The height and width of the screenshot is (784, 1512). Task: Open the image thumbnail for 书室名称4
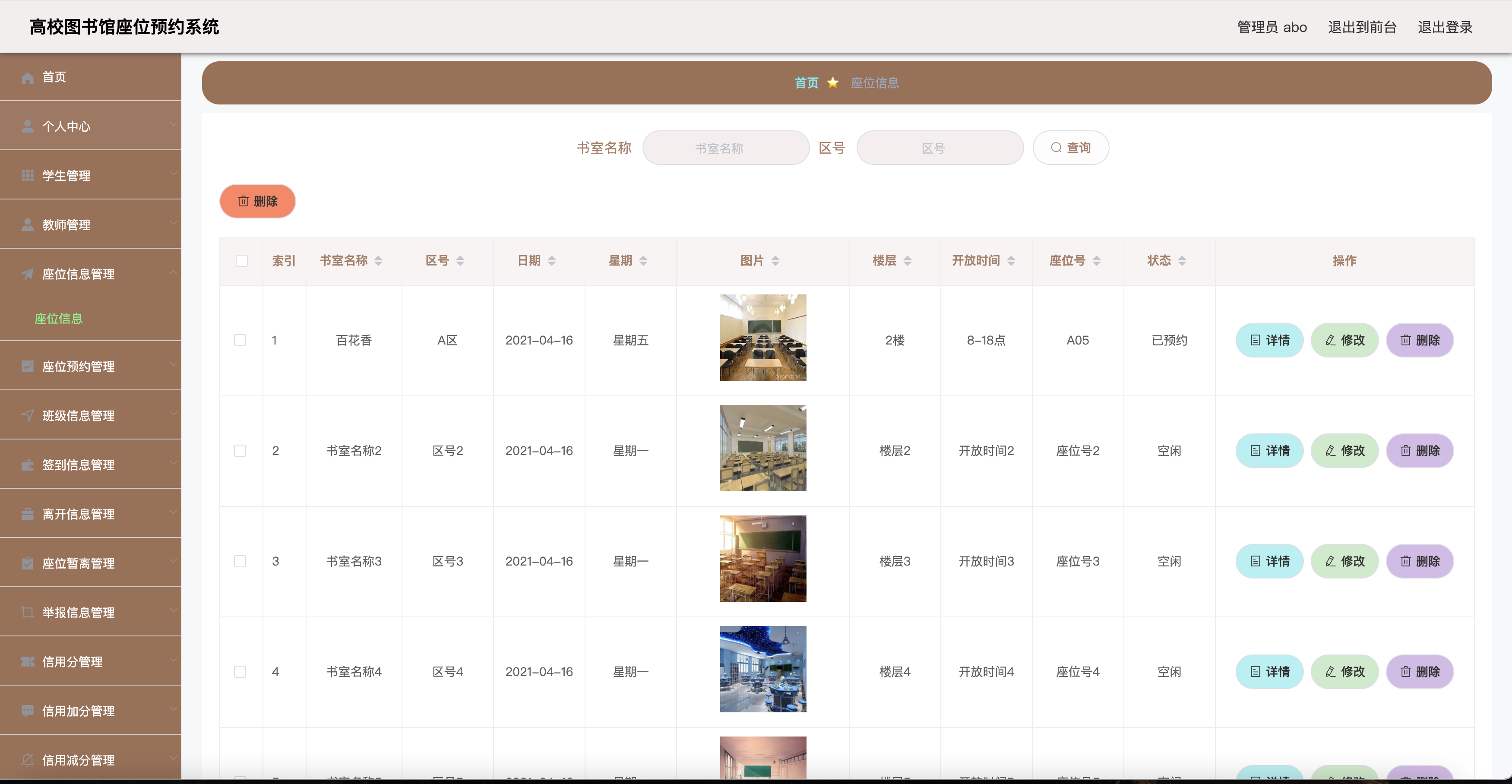763,670
